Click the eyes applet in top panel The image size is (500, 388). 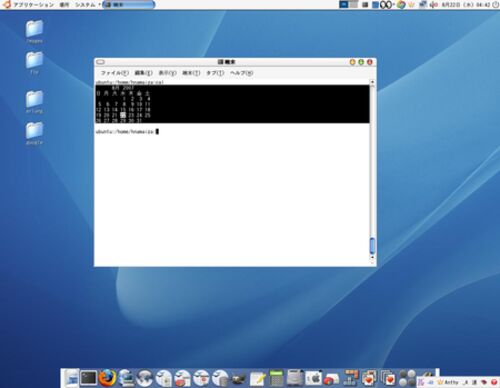coord(386,5)
